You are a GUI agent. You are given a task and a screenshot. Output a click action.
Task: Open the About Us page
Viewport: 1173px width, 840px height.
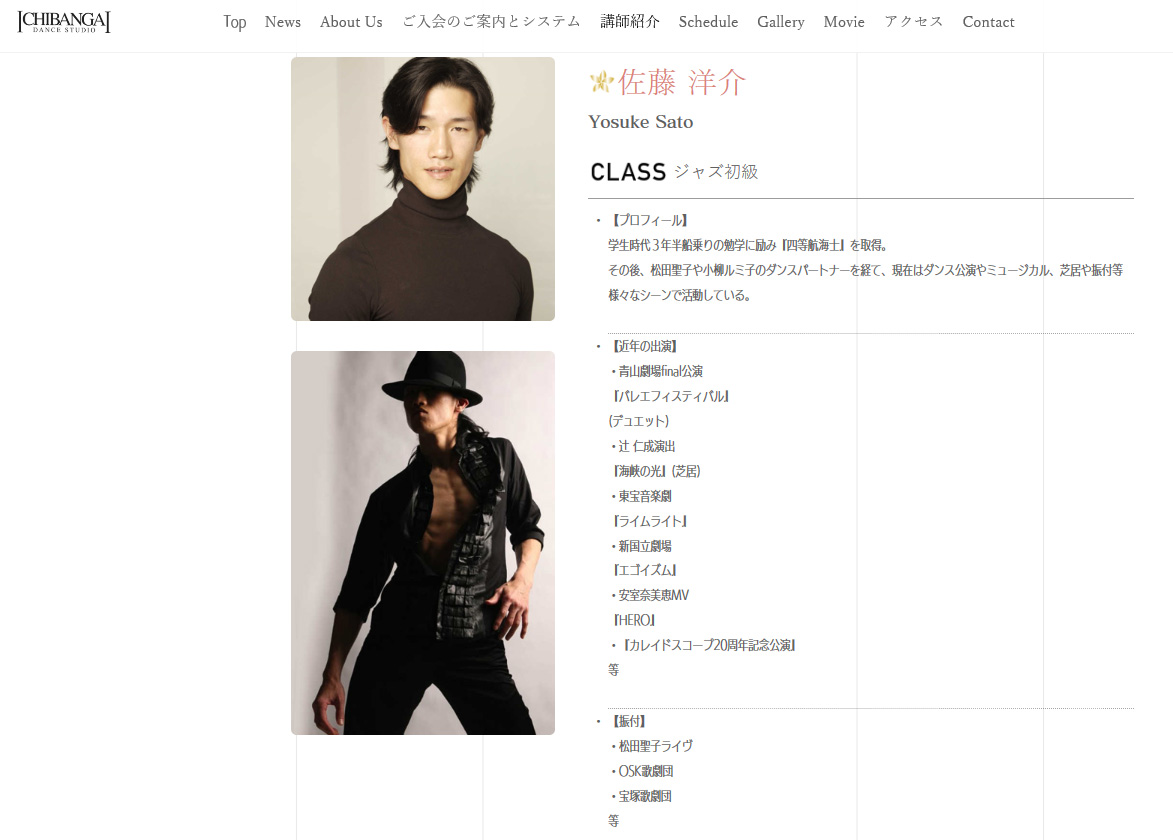[x=351, y=22]
